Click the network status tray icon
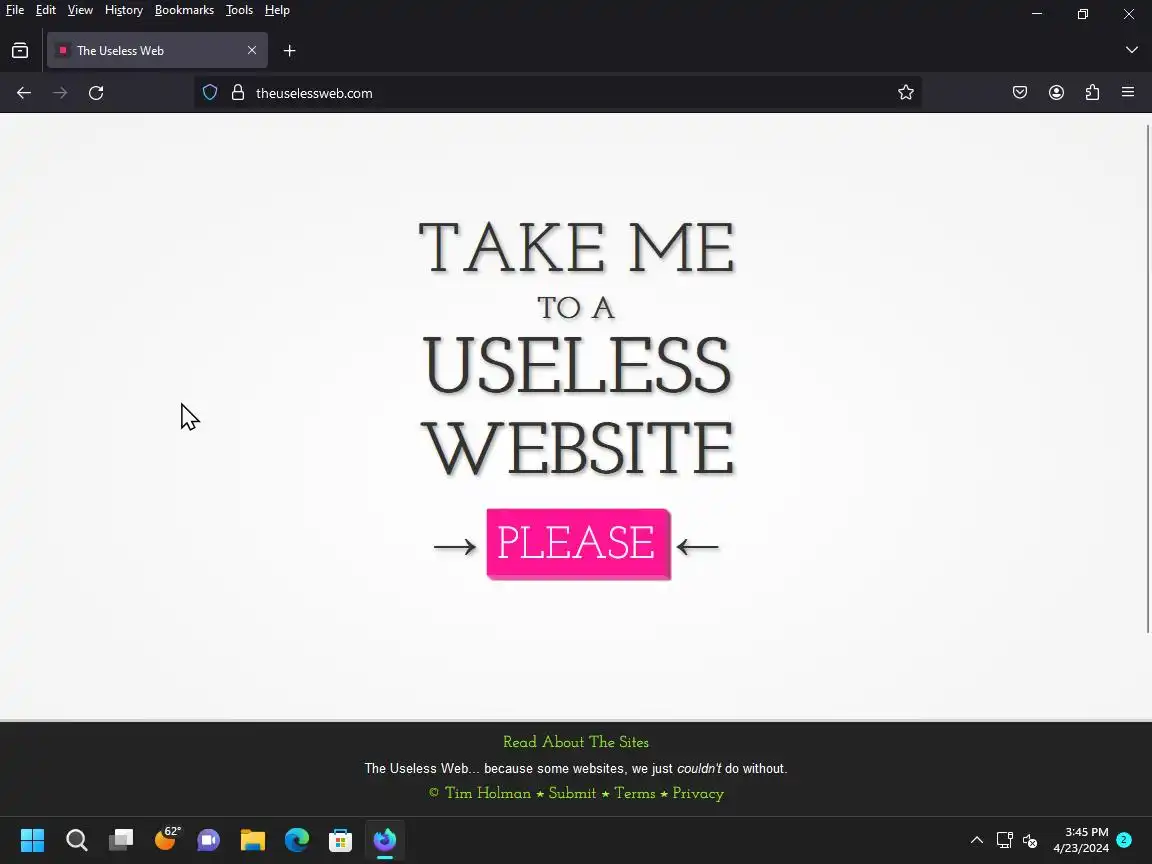This screenshot has height=864, width=1152. click(1004, 840)
